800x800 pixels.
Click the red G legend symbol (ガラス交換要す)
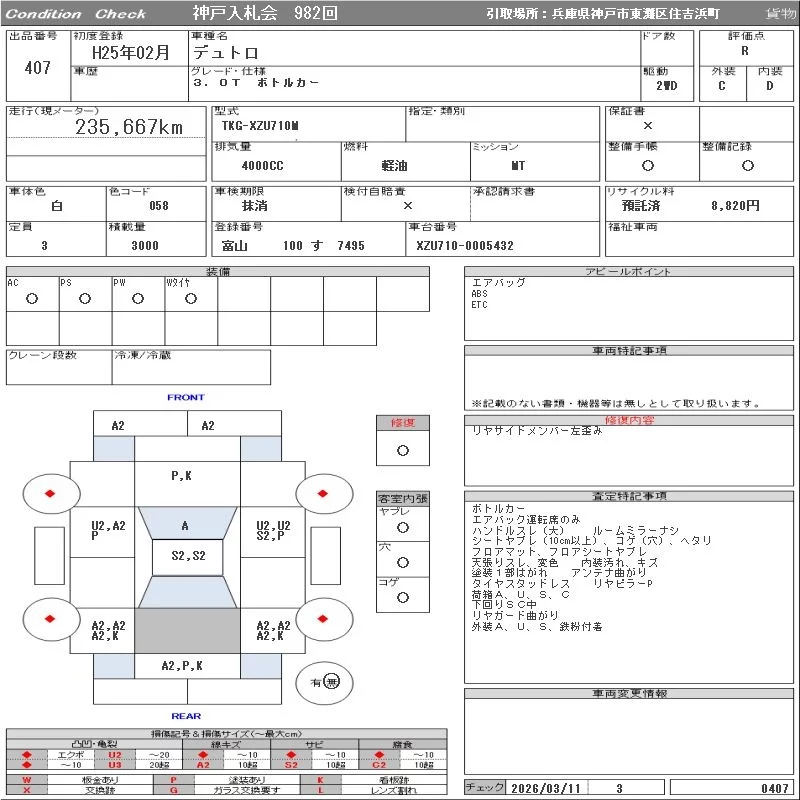(x=174, y=790)
